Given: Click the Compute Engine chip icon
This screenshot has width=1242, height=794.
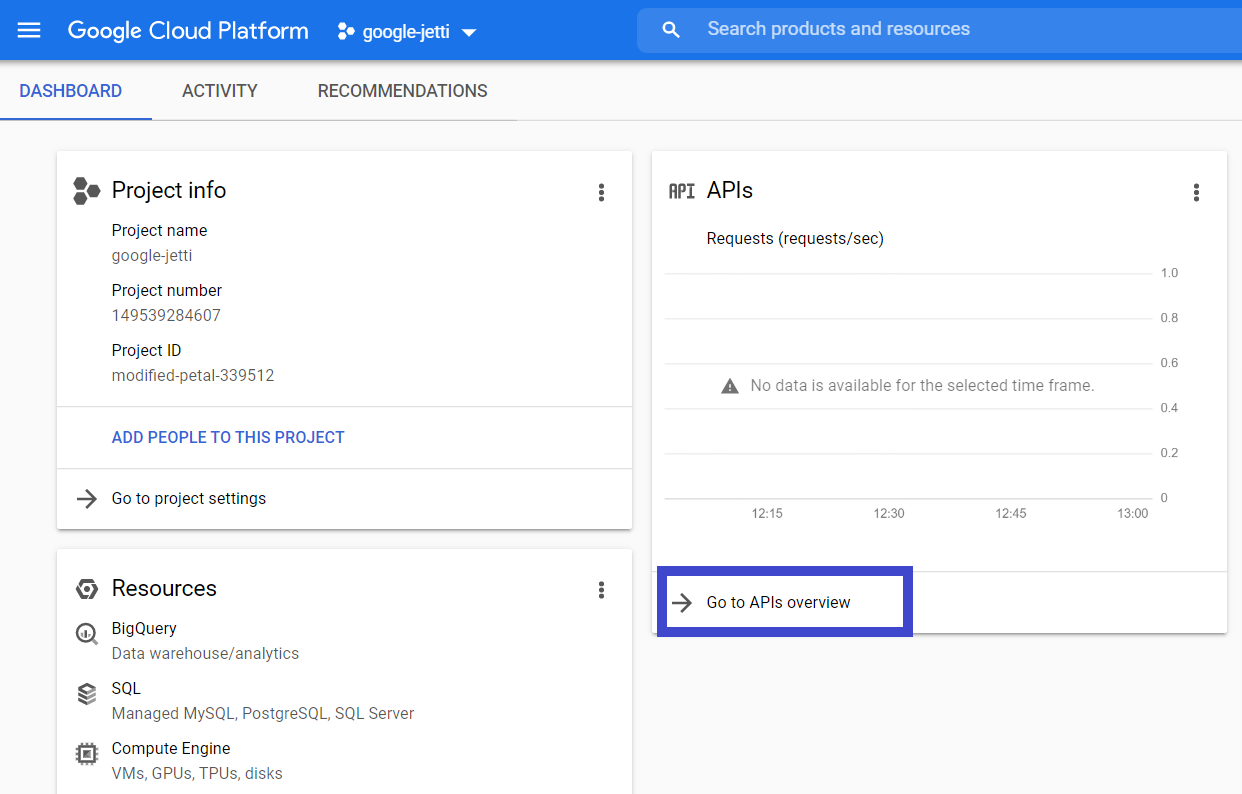Looking at the screenshot, I should click(87, 753).
